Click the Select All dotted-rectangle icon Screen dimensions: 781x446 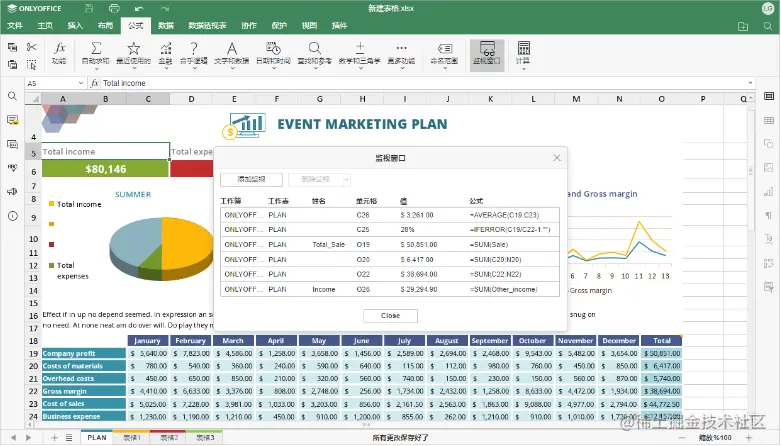(x=31, y=64)
